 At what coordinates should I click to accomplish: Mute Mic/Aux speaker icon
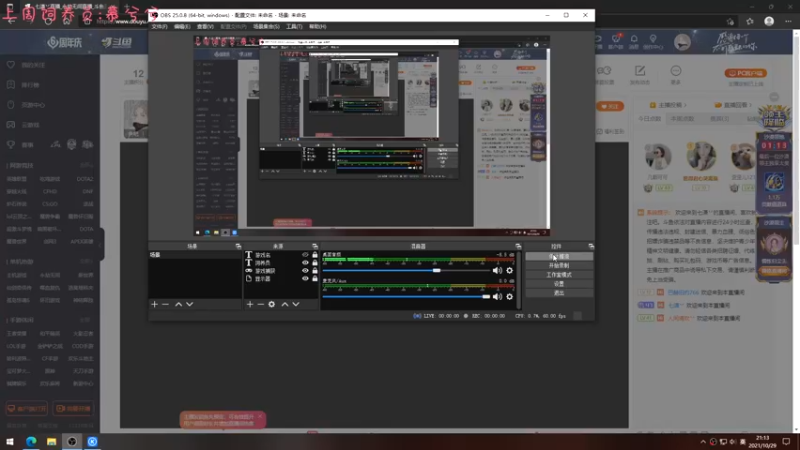[x=497, y=296]
